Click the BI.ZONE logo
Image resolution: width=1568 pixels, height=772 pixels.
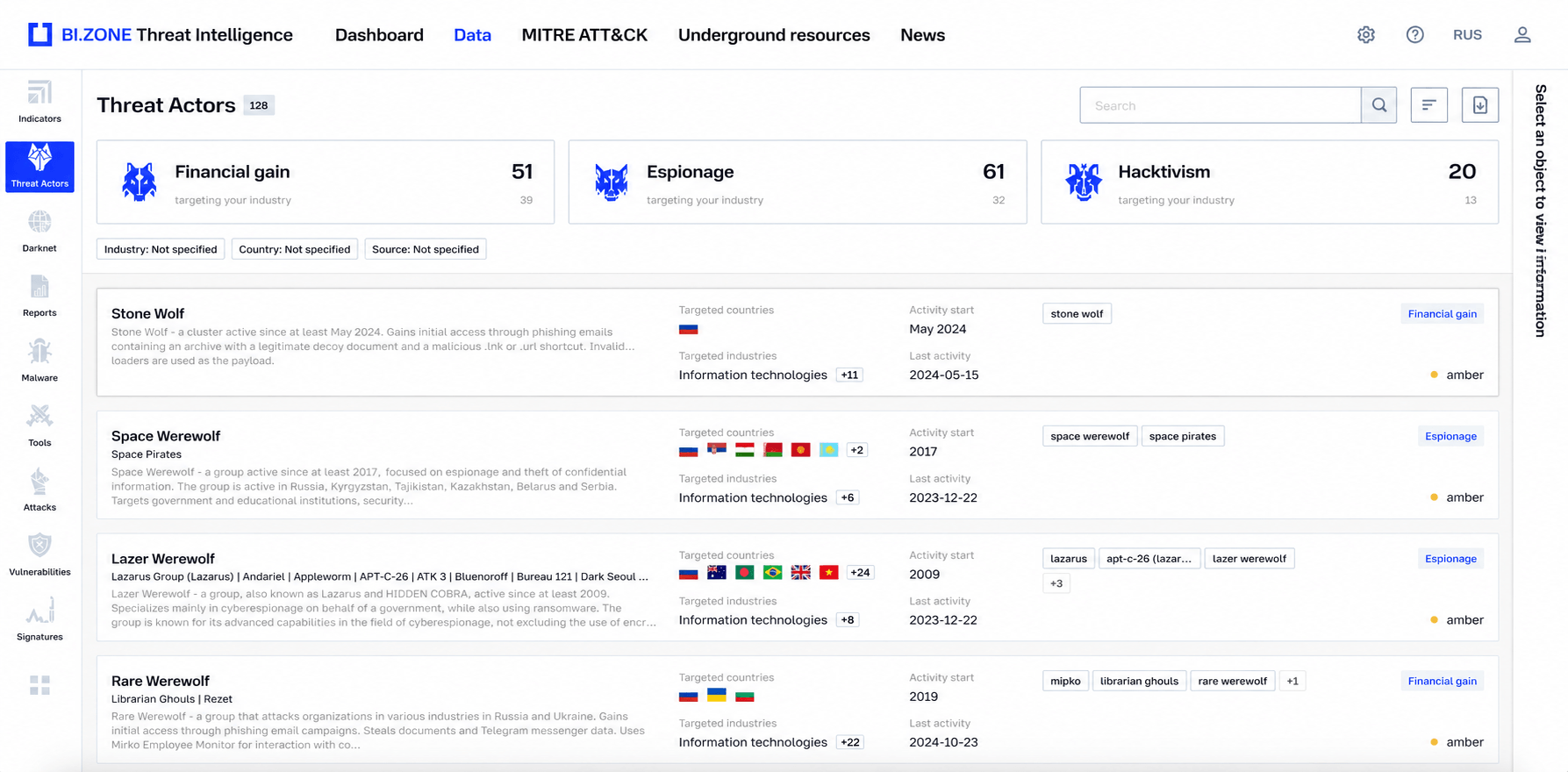click(x=161, y=35)
